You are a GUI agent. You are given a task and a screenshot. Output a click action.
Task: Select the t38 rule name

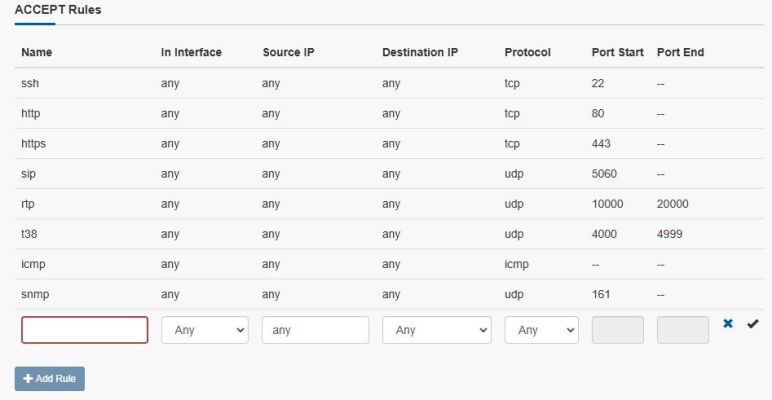(x=29, y=234)
